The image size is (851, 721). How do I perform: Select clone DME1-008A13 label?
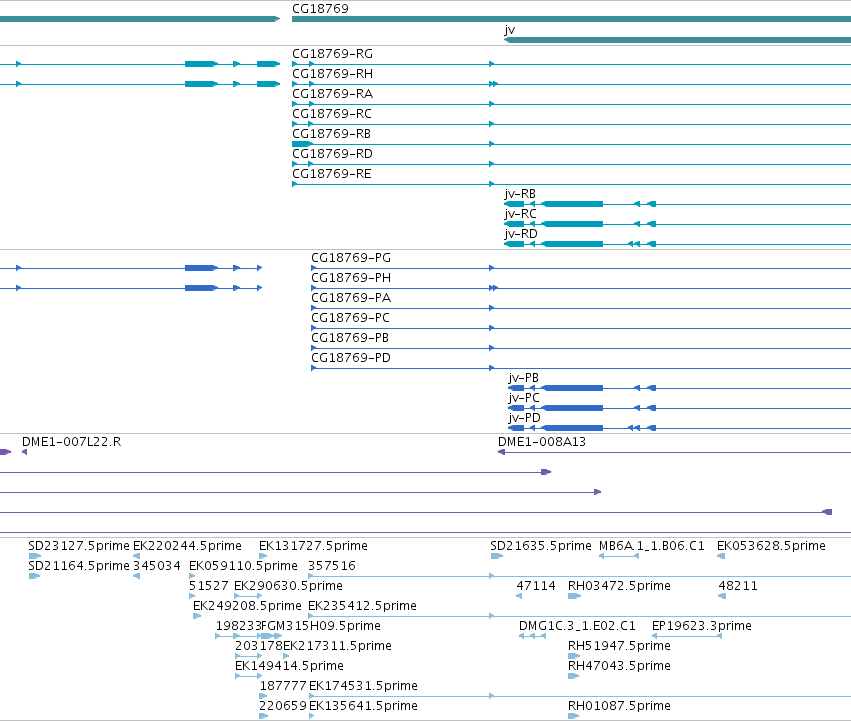pos(542,442)
